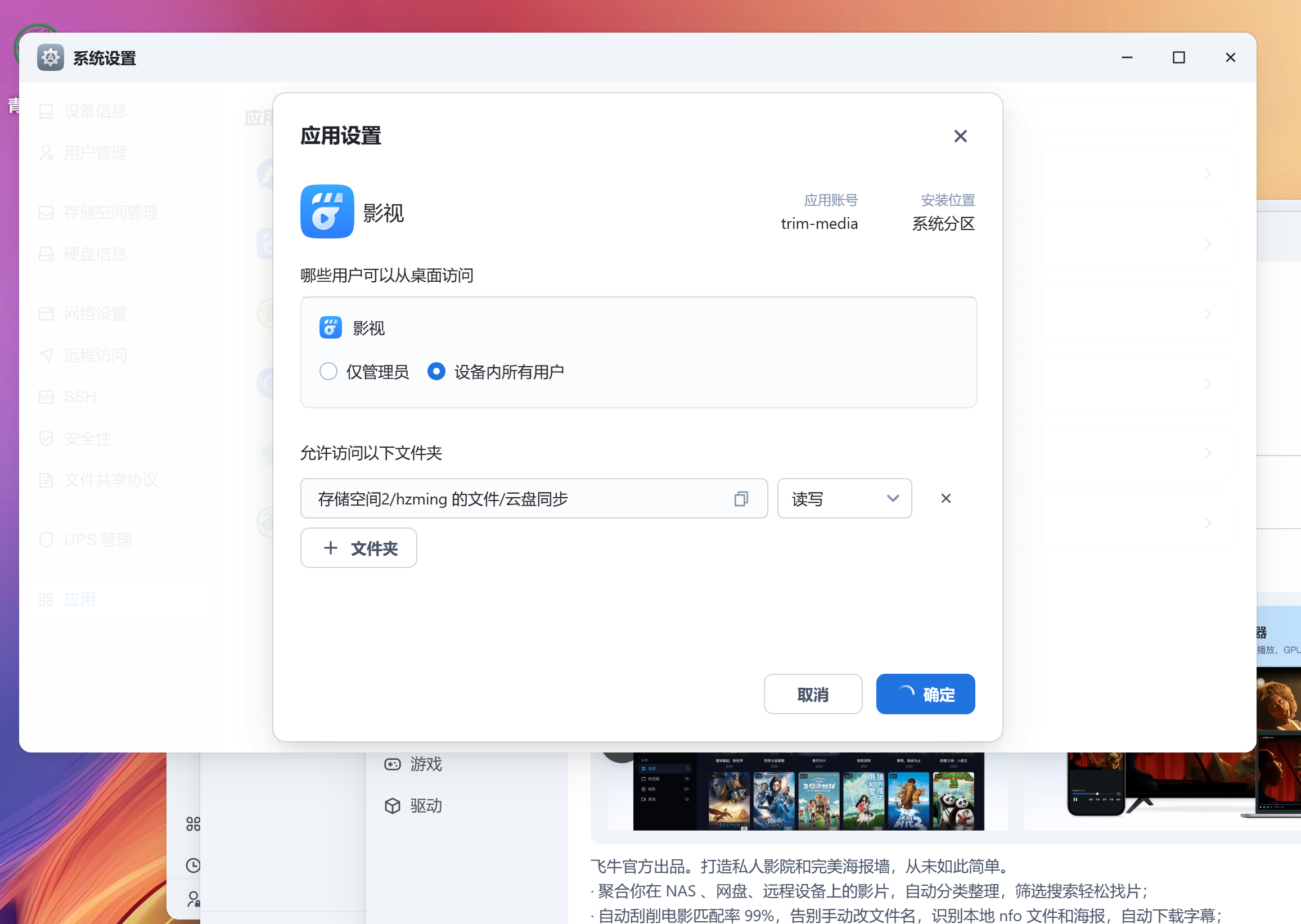Click the browse folder icon in path field
The height and width of the screenshot is (924, 1301).
click(741, 499)
